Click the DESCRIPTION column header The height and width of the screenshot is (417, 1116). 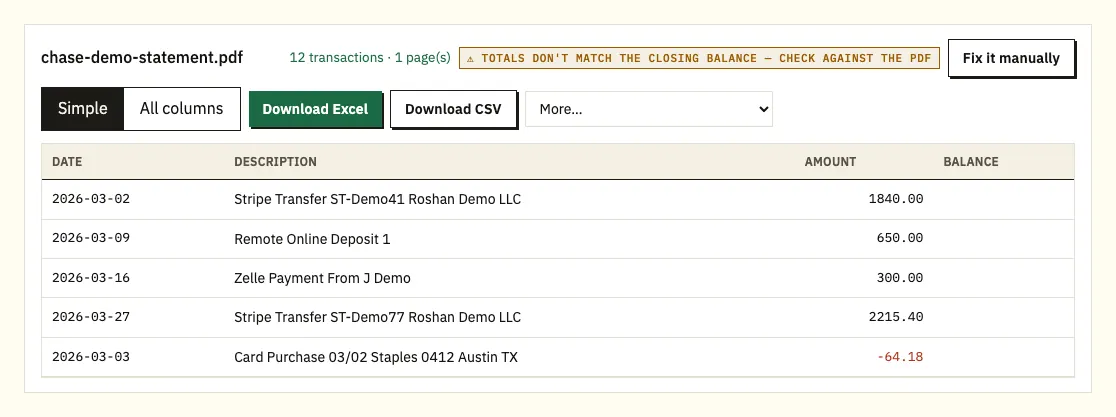pyautogui.click(x=275, y=162)
